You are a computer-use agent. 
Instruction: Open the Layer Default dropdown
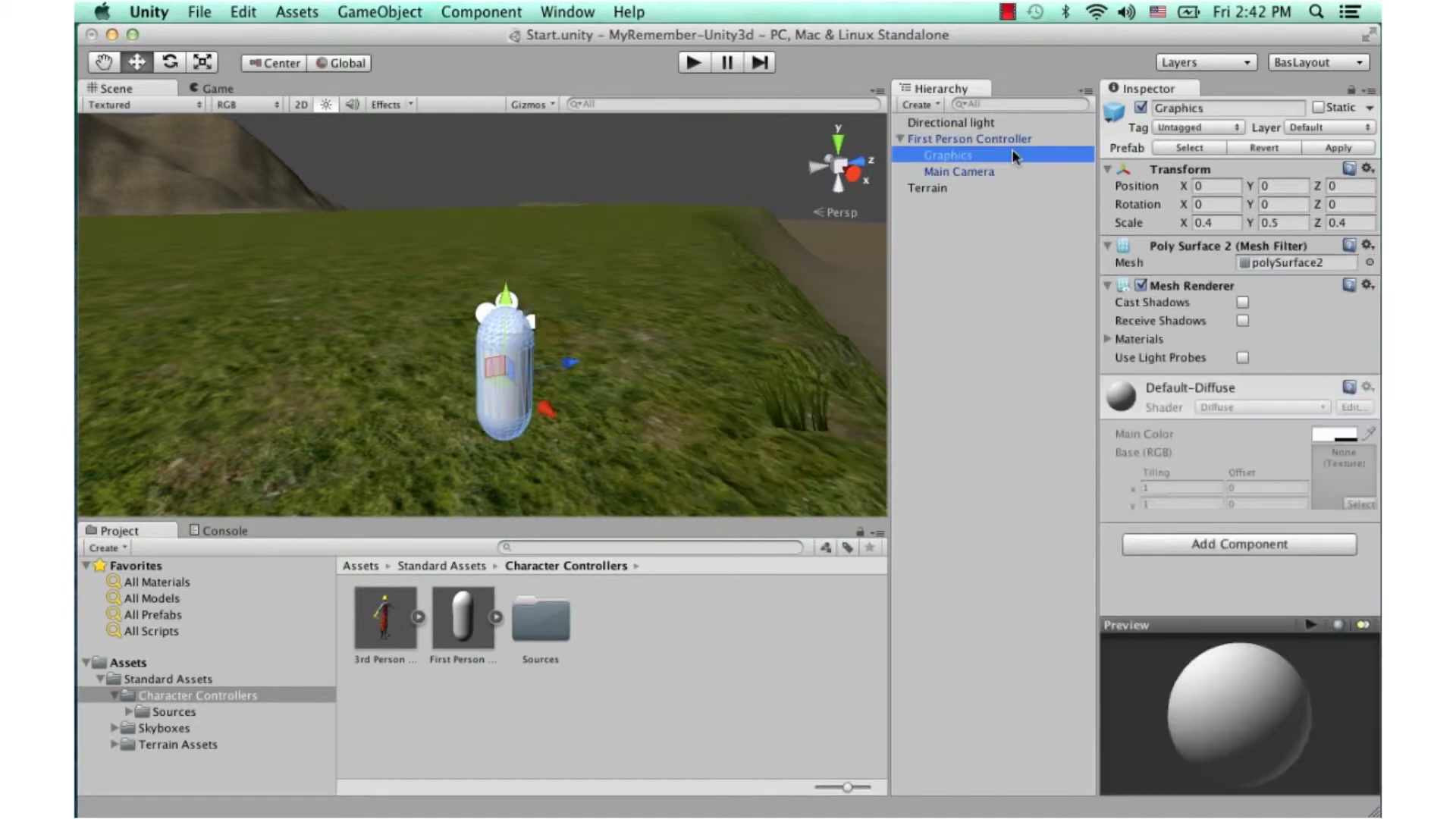[1329, 127]
